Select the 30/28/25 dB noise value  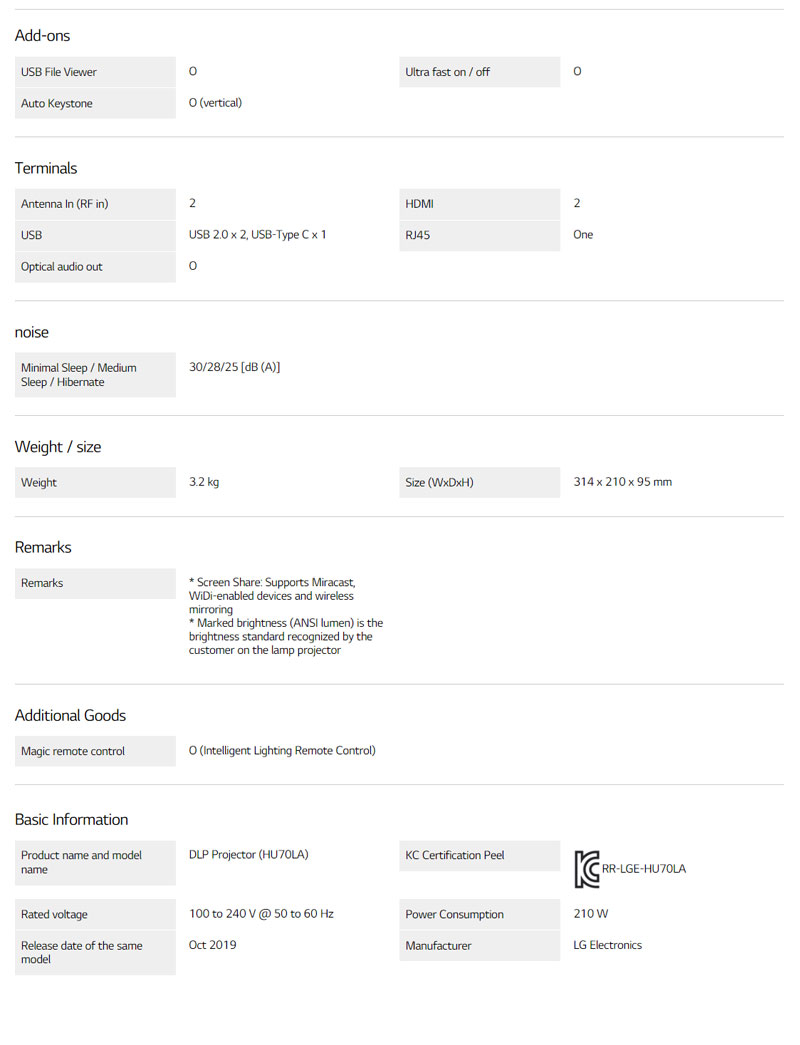[x=234, y=367]
